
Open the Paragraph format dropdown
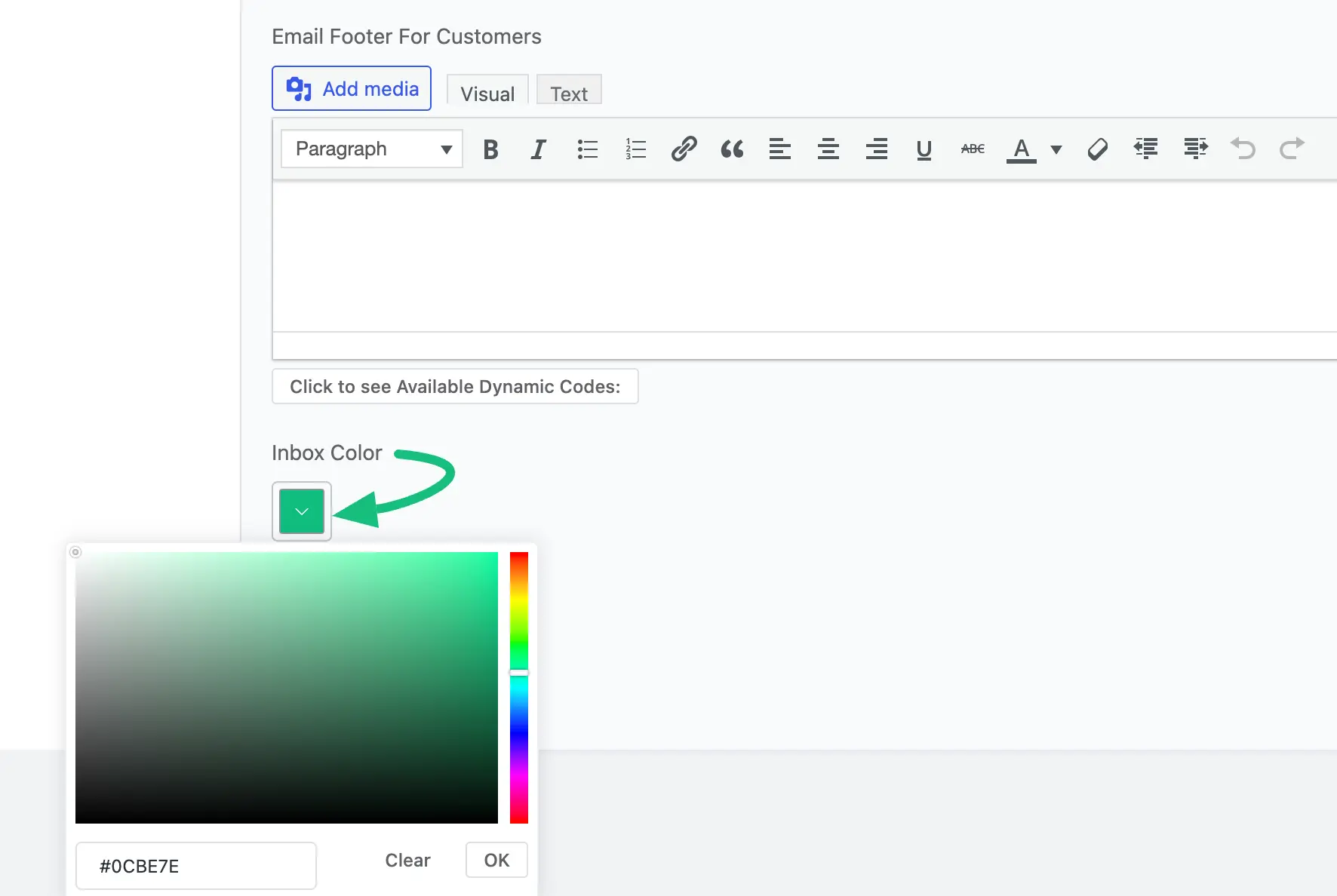click(372, 149)
